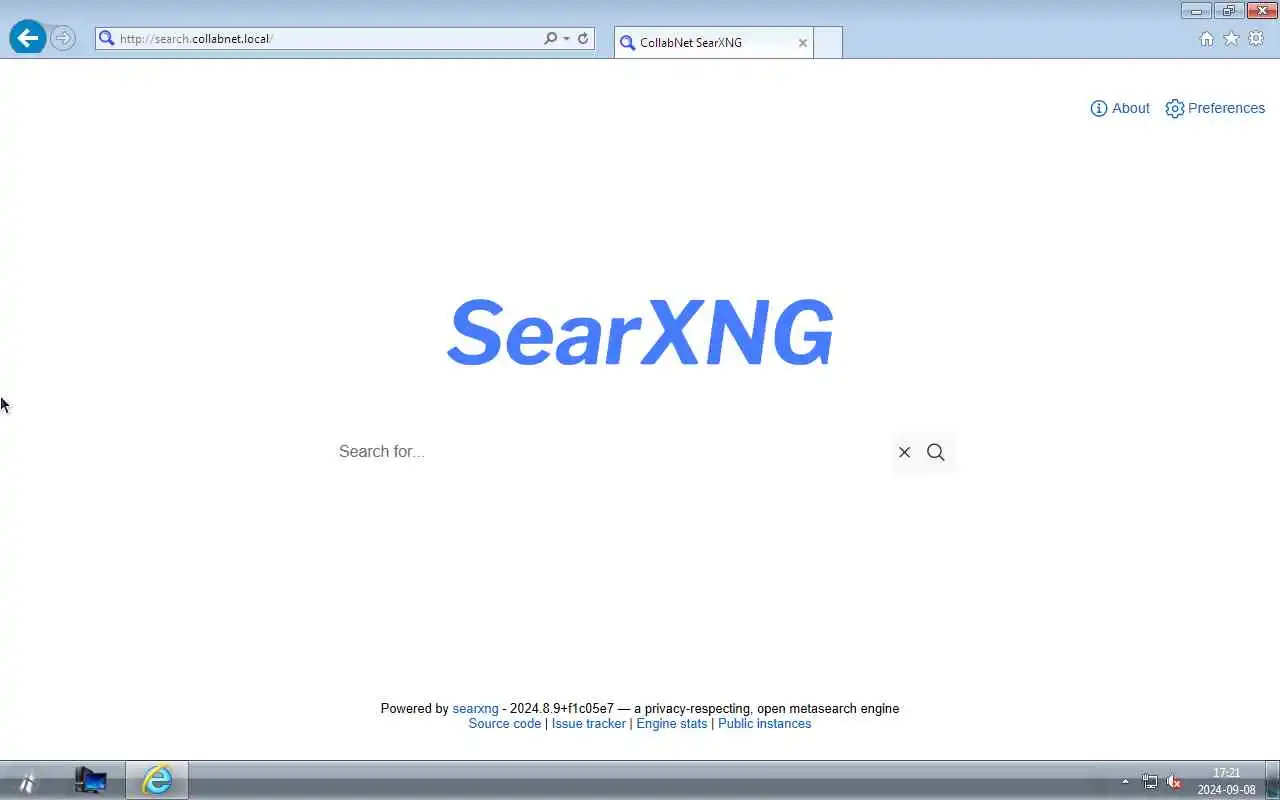
Task: Click Internet Explorer taskbar icon
Action: point(157,780)
